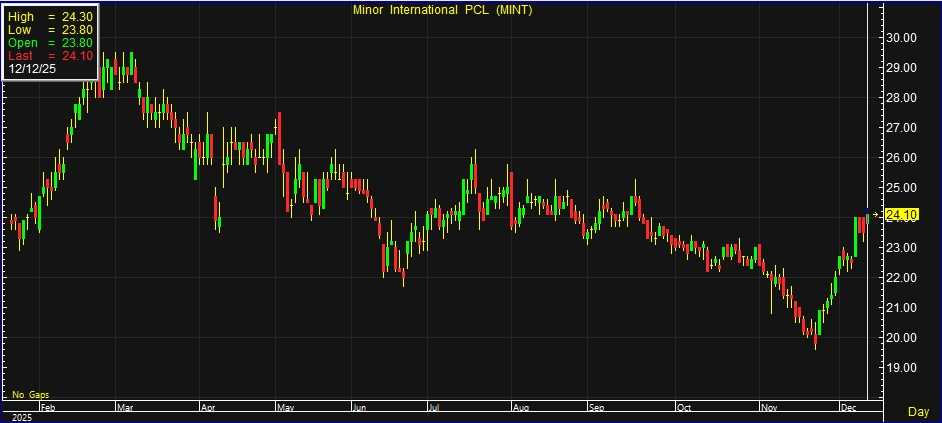
Task: Click the yellow 24.10 last price marker
Action: [x=903, y=214]
